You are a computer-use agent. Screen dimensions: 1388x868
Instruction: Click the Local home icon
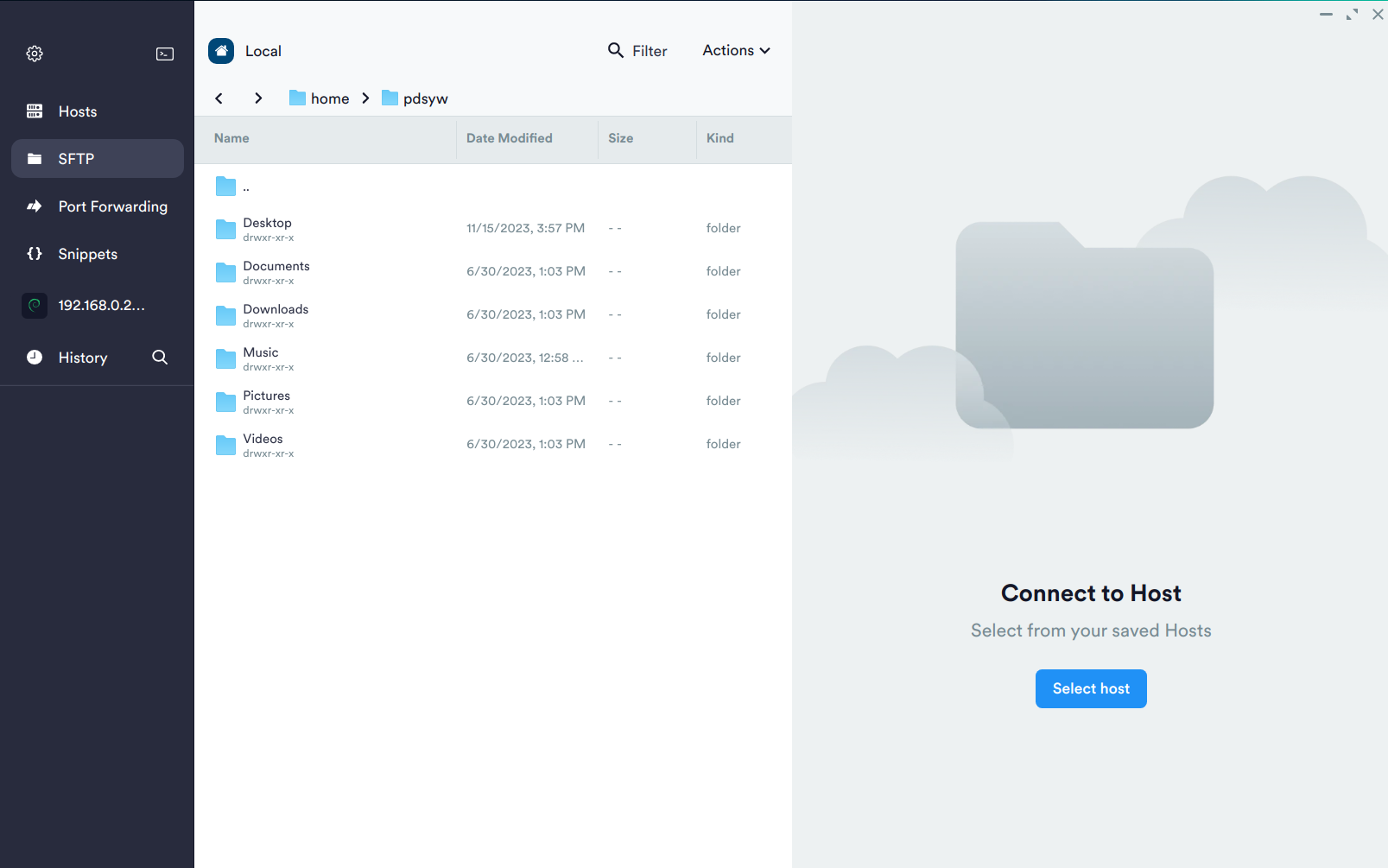click(221, 51)
